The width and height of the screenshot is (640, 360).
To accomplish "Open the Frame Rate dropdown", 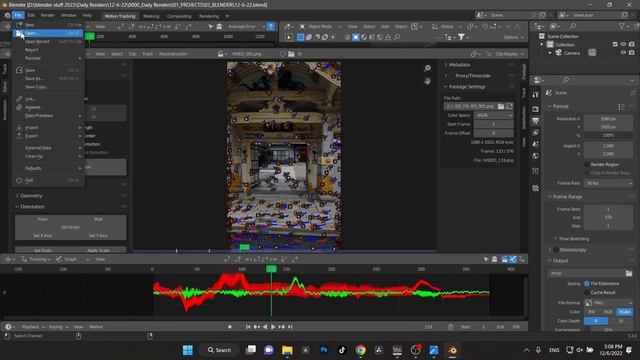I will [x=609, y=183].
